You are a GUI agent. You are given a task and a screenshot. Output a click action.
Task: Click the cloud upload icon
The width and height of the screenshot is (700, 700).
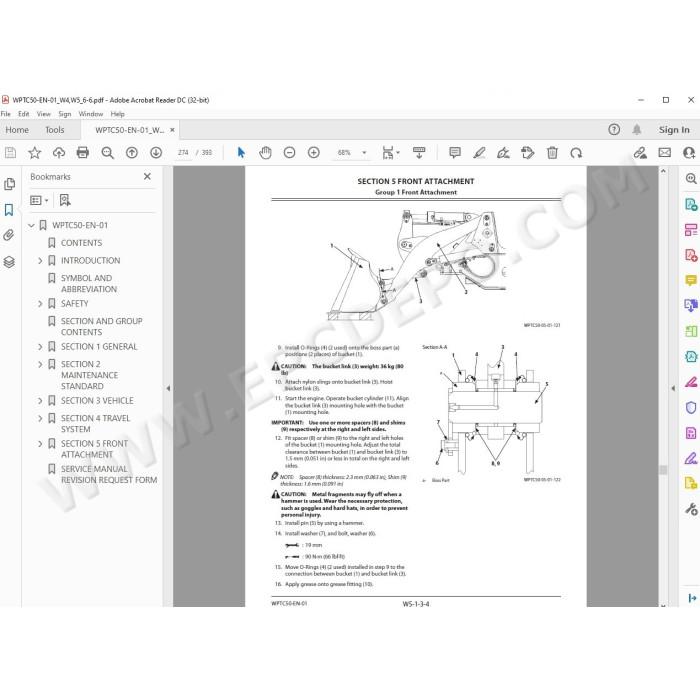tap(58, 153)
